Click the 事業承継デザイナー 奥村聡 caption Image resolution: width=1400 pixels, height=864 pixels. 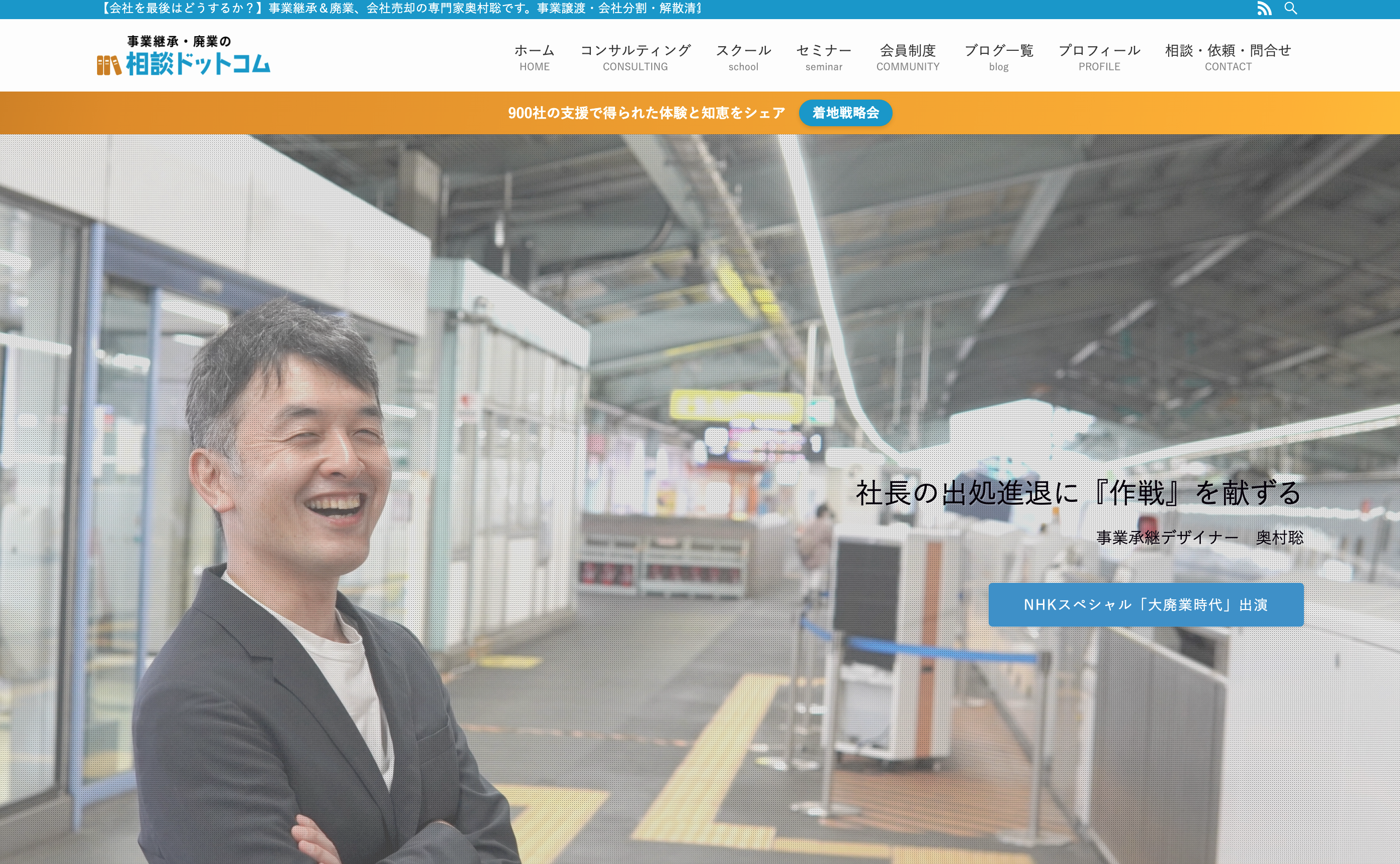click(1199, 537)
